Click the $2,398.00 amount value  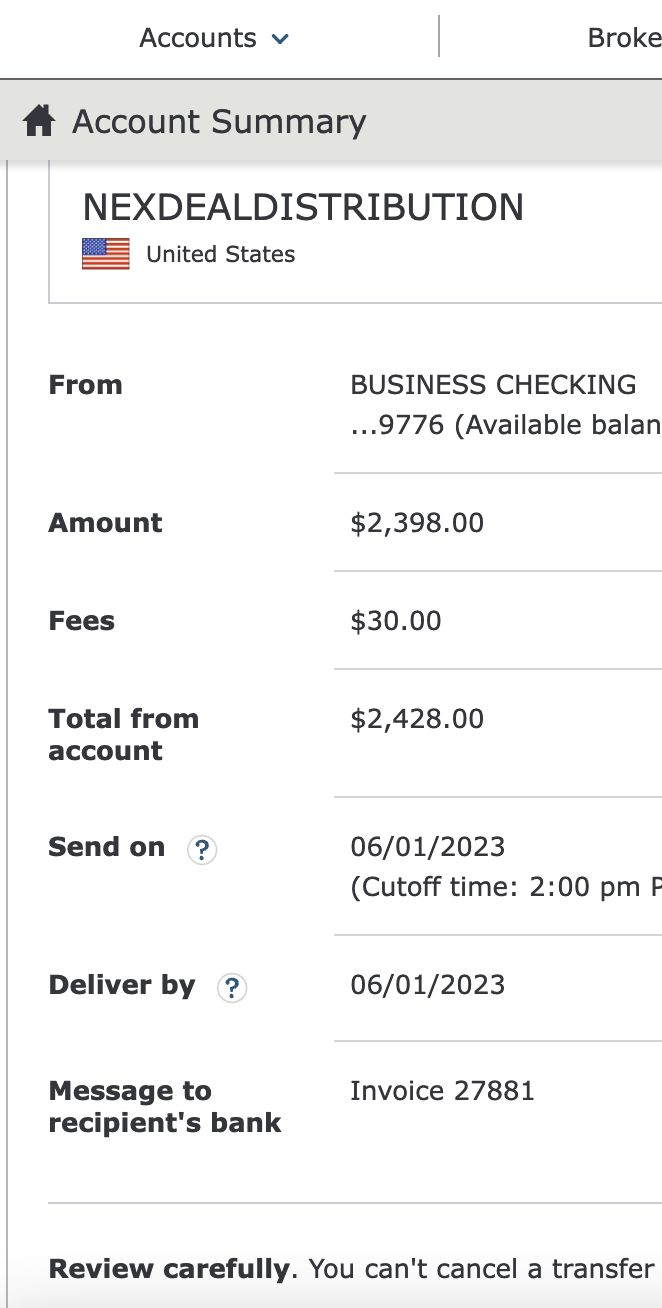point(417,523)
